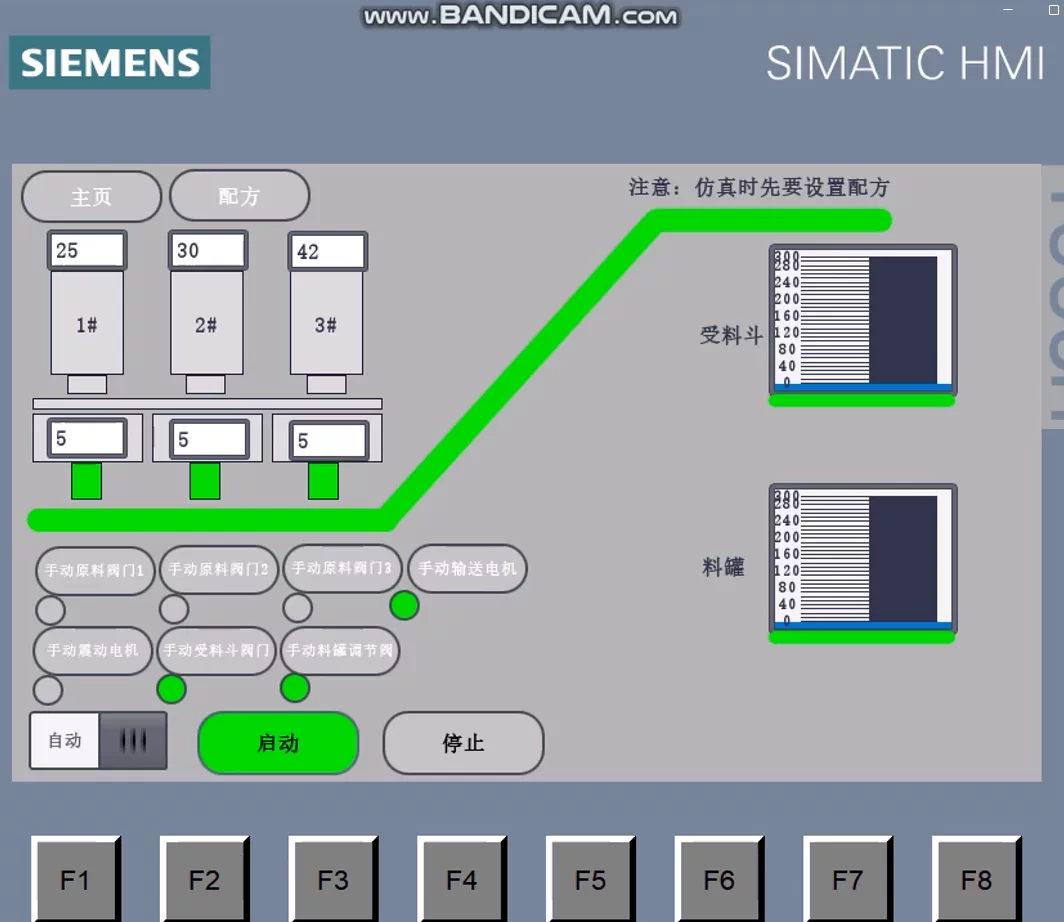Viewport: 1064px width, 922px height.
Task: Select the 1# raw material silo
Action: click(87, 324)
